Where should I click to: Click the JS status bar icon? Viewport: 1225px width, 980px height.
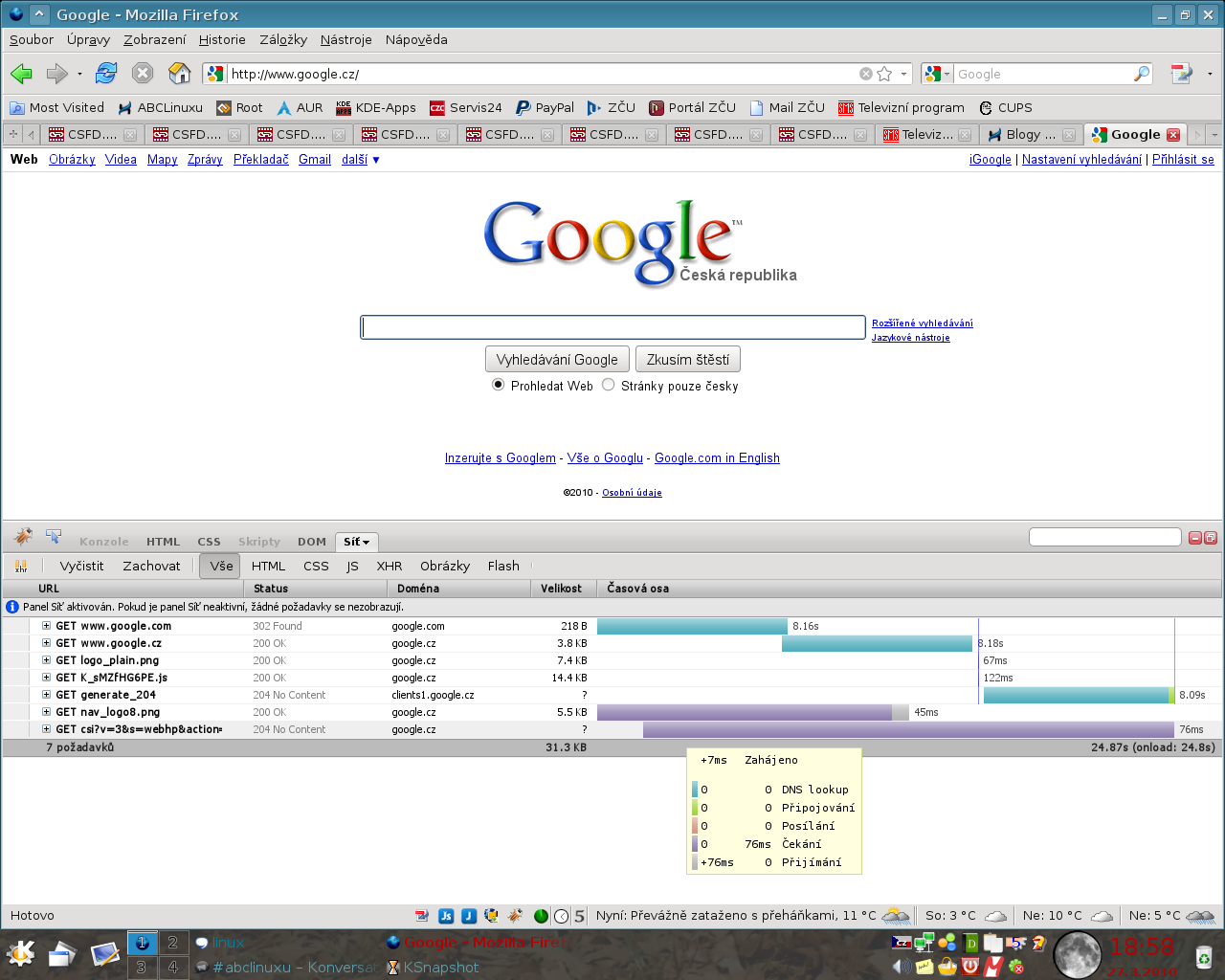click(x=446, y=916)
